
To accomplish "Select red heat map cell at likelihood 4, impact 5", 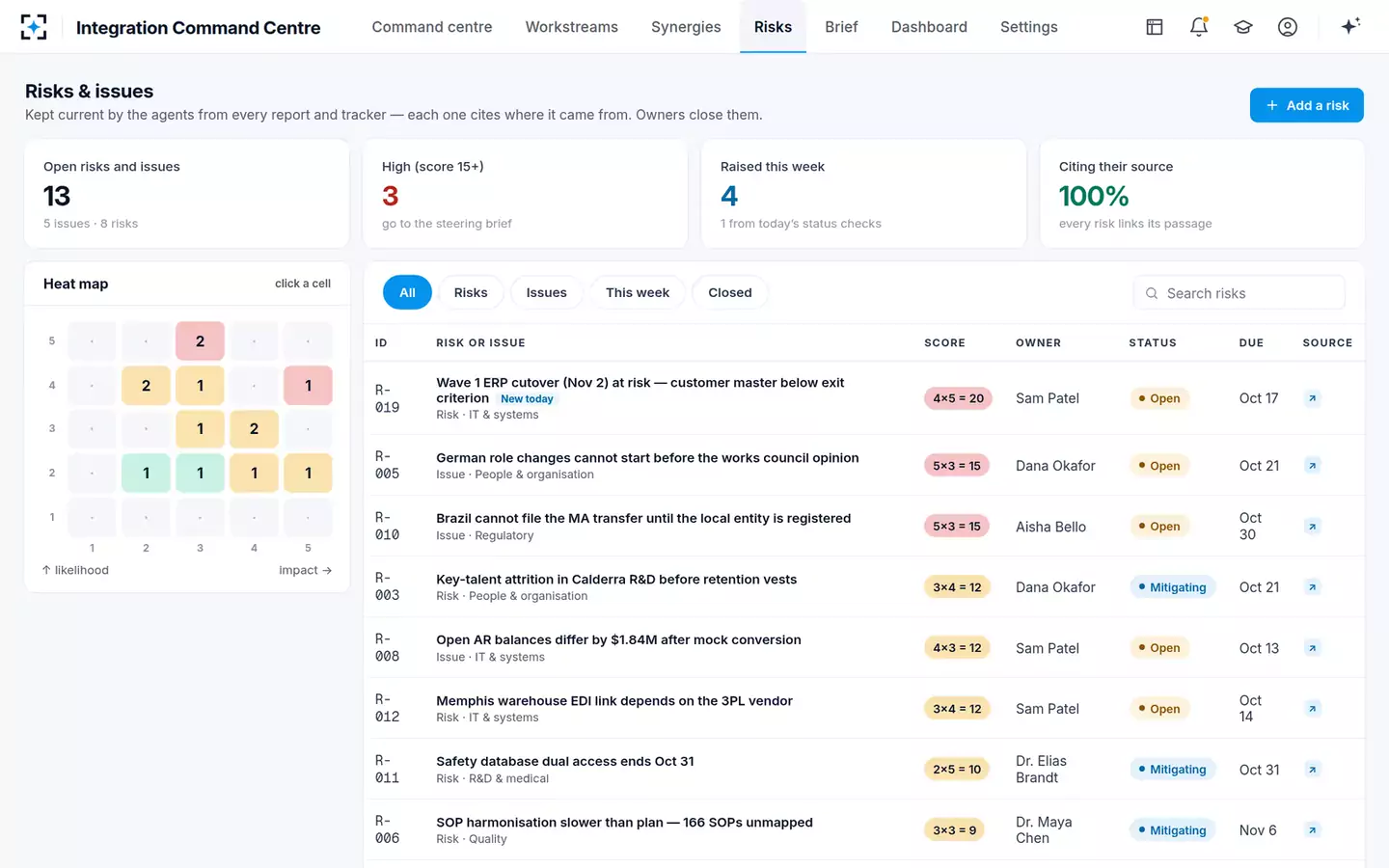I will click(x=308, y=386).
